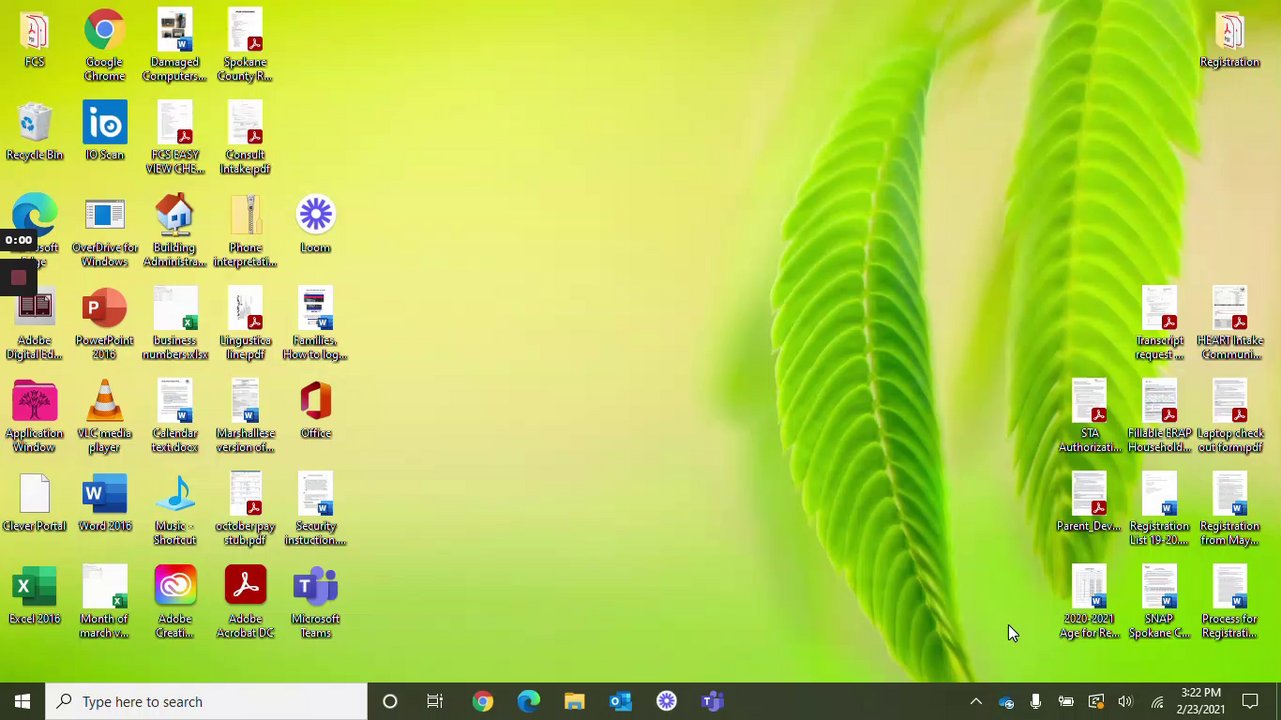Stop the screen recording with the red square

(x=18, y=279)
